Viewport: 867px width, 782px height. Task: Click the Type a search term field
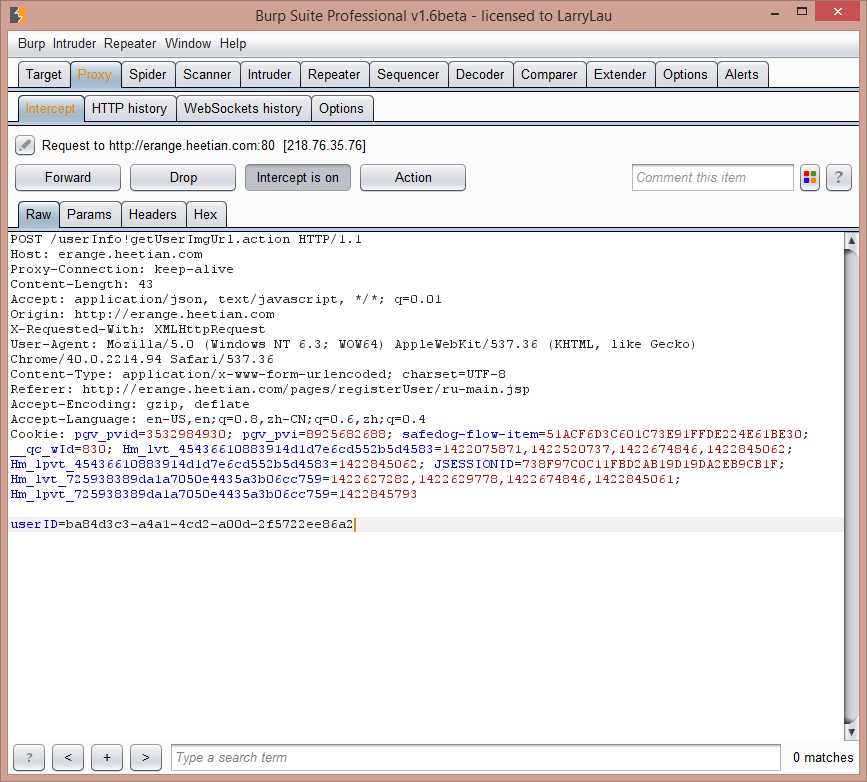pos(476,758)
